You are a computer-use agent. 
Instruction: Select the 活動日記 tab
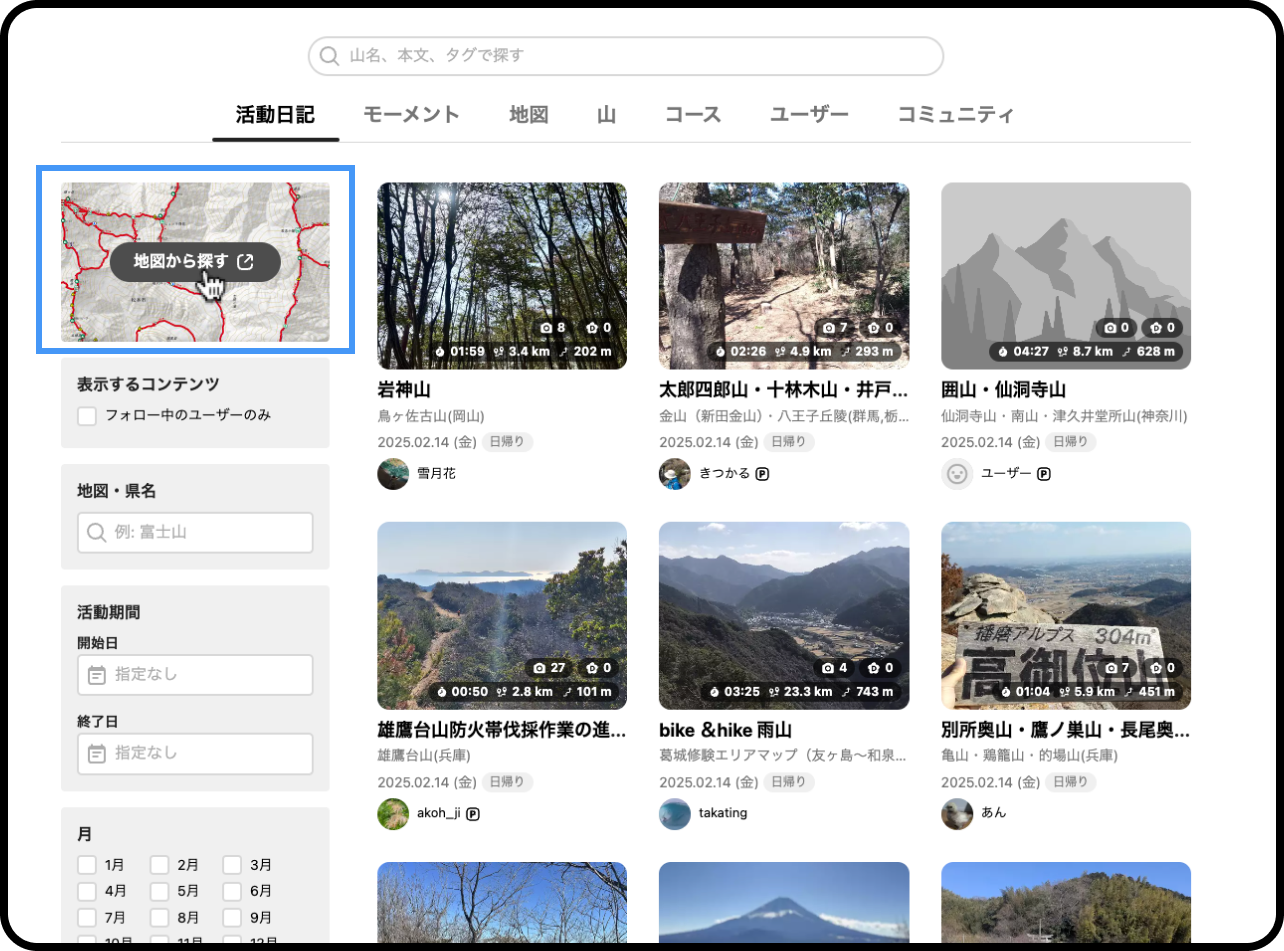[275, 114]
